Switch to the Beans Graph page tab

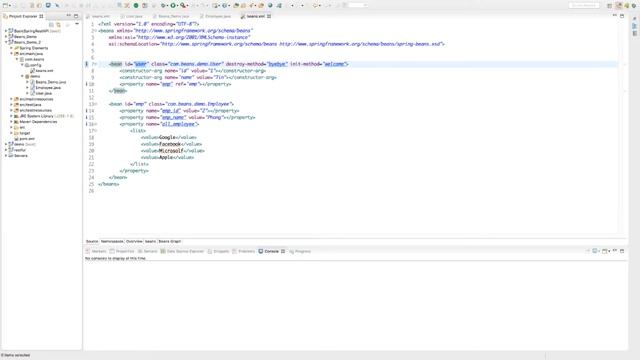[x=169, y=242]
